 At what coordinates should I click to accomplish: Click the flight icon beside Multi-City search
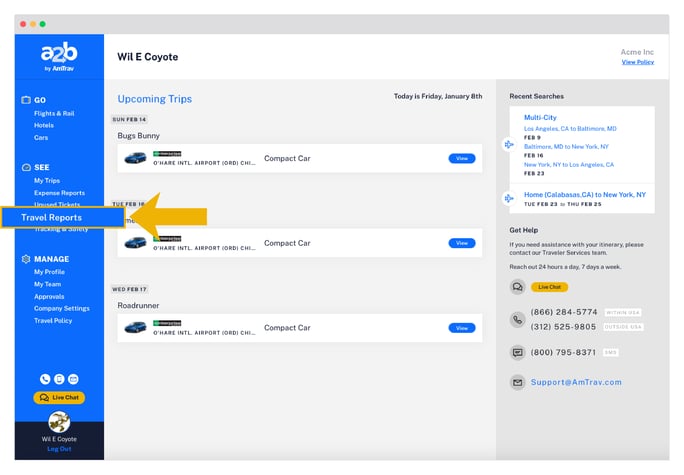(509, 144)
